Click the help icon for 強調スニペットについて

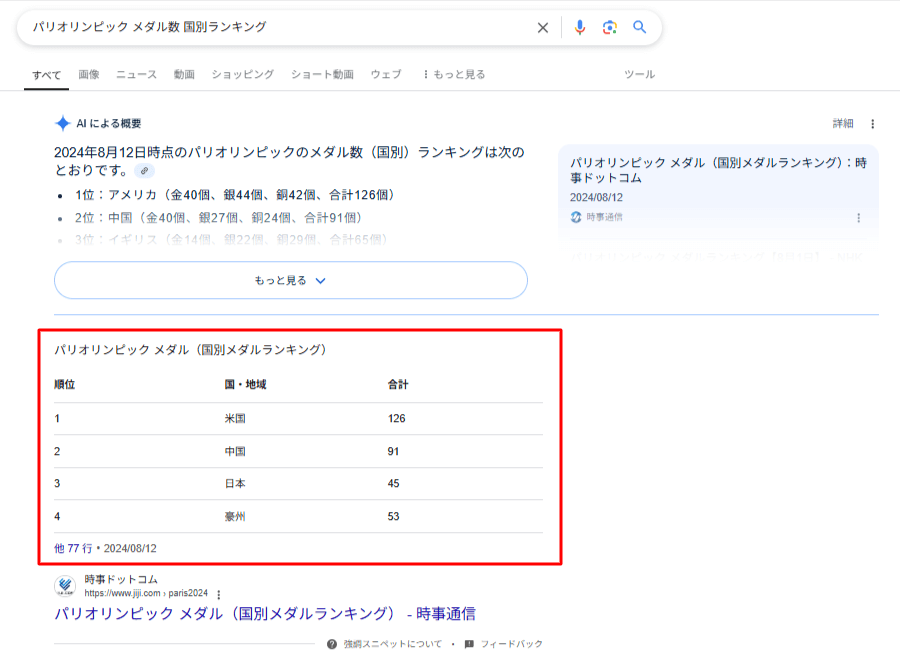coord(332,644)
